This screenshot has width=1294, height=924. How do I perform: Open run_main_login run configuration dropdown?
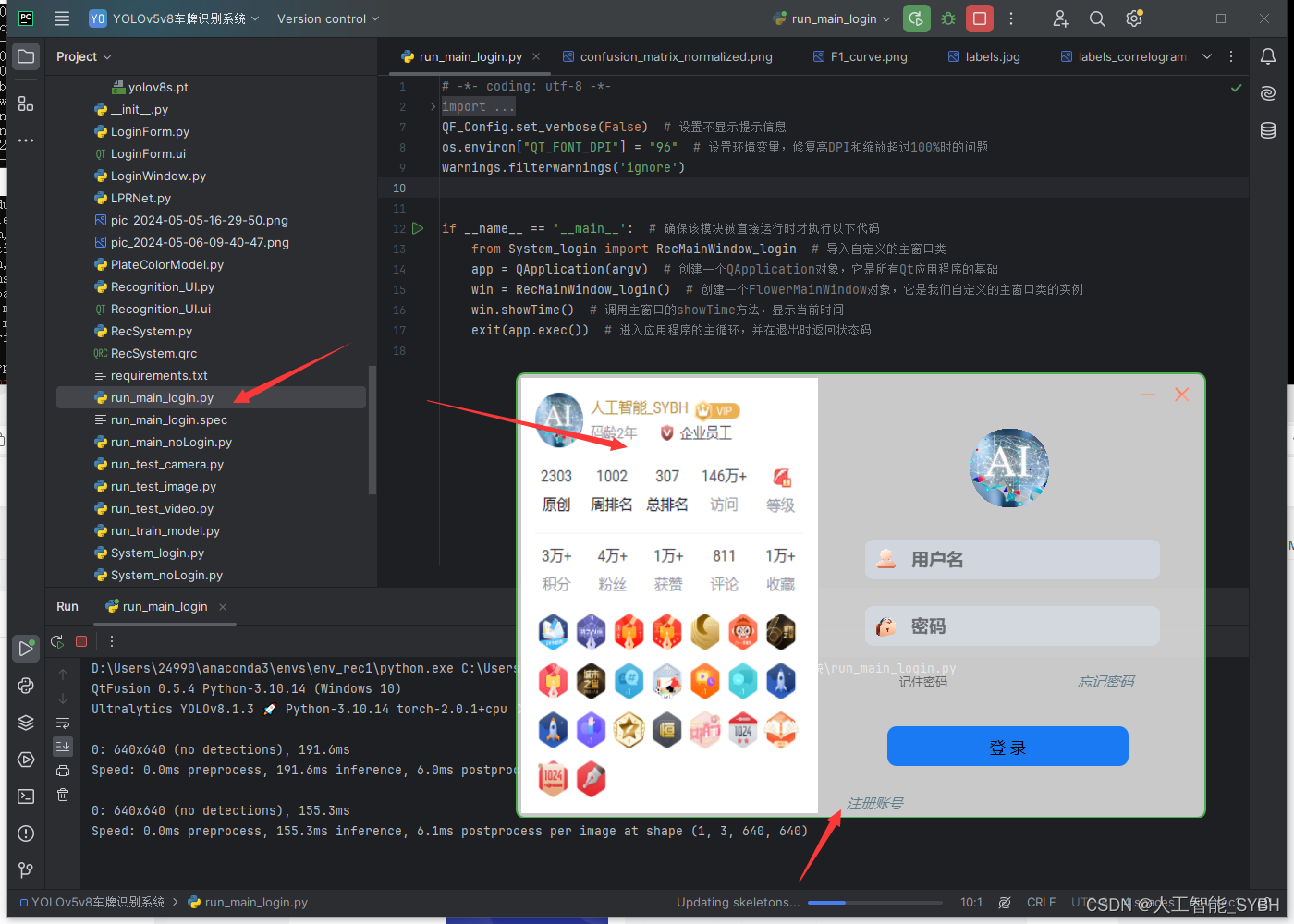[x=832, y=18]
